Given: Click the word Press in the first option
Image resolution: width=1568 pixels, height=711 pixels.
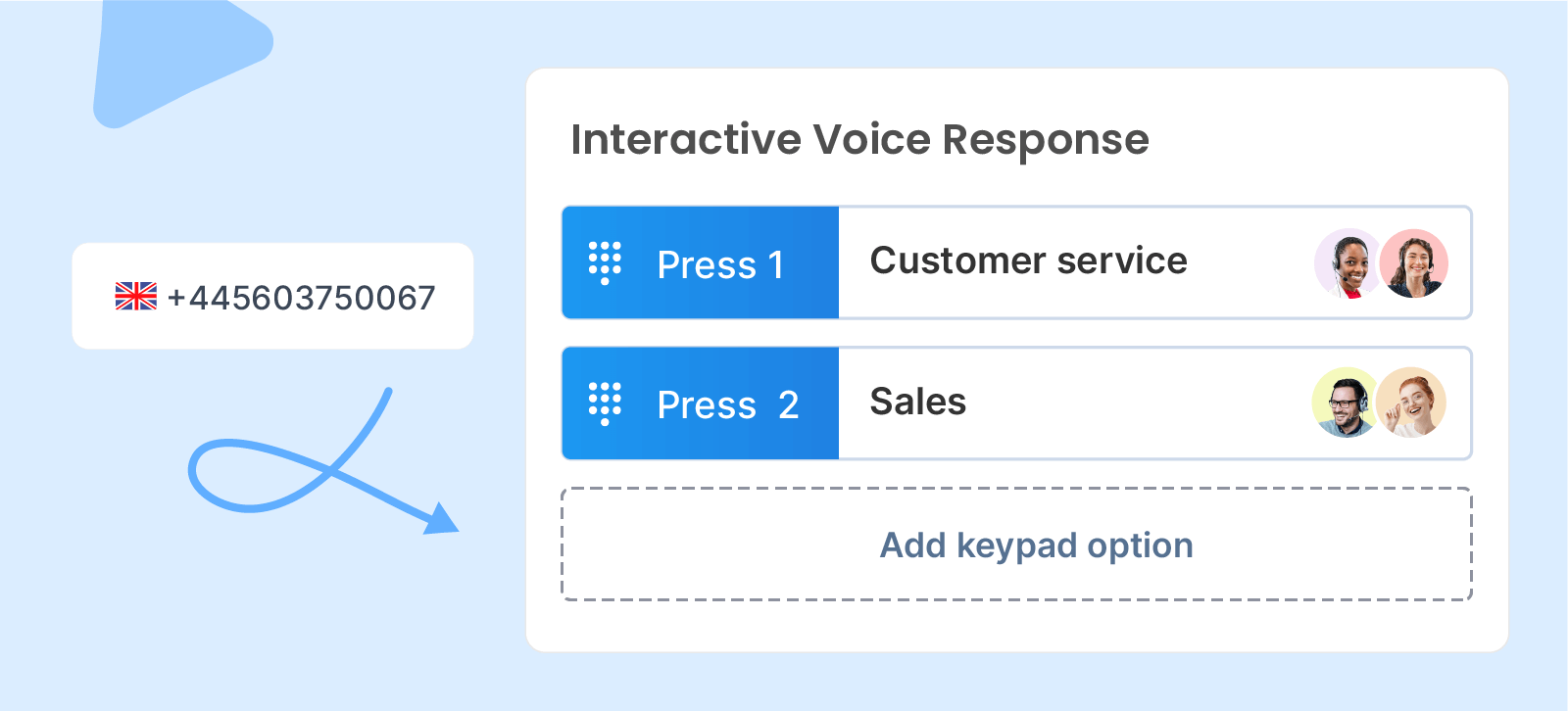Looking at the screenshot, I should pyautogui.click(x=707, y=265).
